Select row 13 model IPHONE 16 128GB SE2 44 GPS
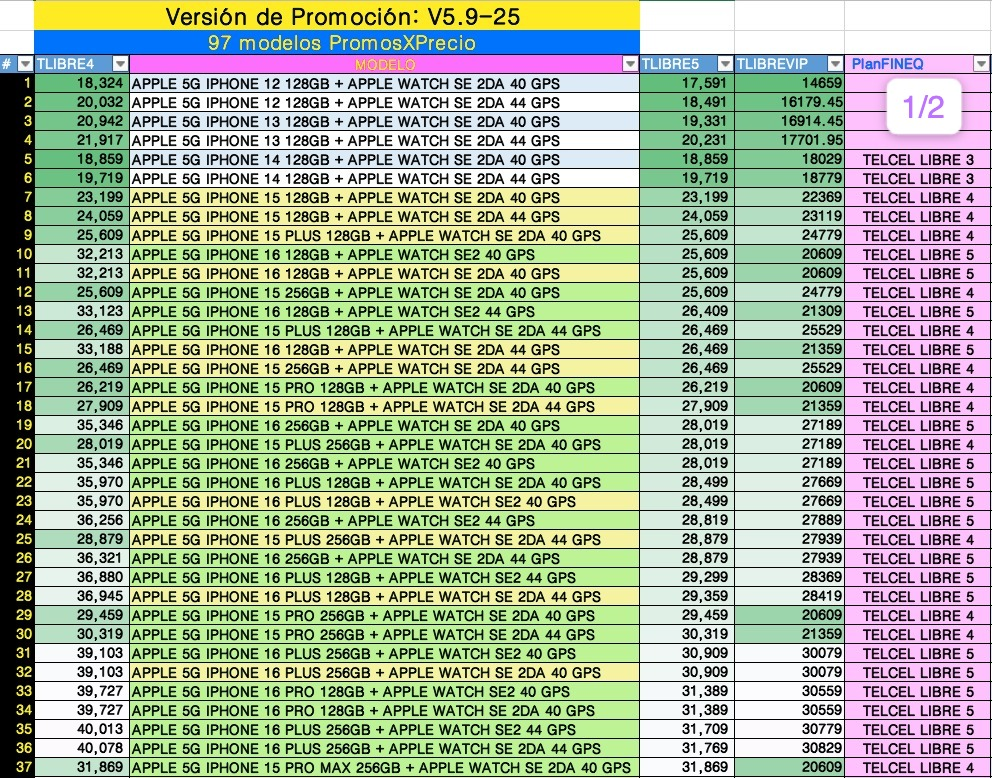This screenshot has height=778, width=992. click(385, 311)
